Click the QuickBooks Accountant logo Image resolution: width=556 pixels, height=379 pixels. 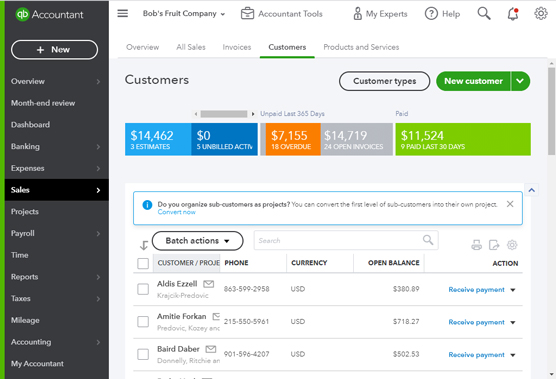[49, 14]
